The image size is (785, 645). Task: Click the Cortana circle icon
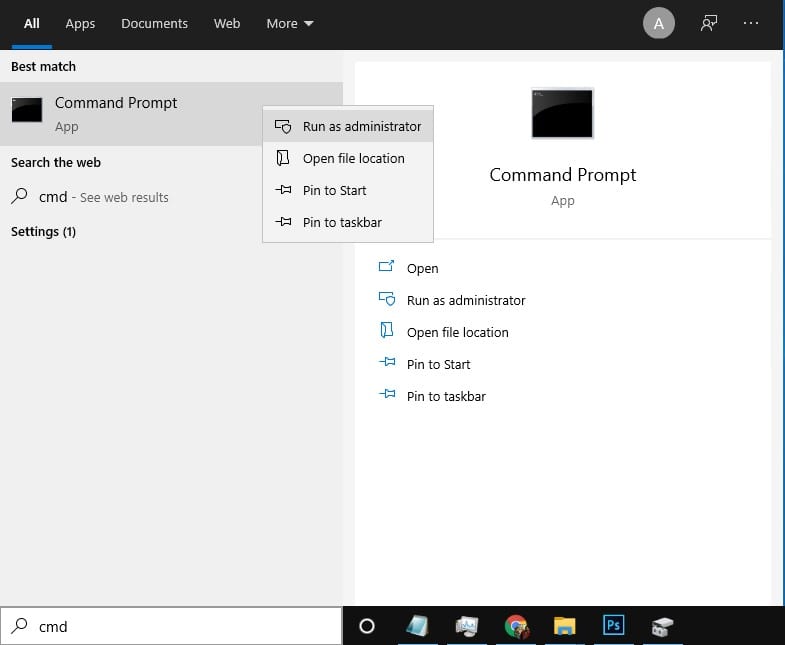[x=367, y=626]
